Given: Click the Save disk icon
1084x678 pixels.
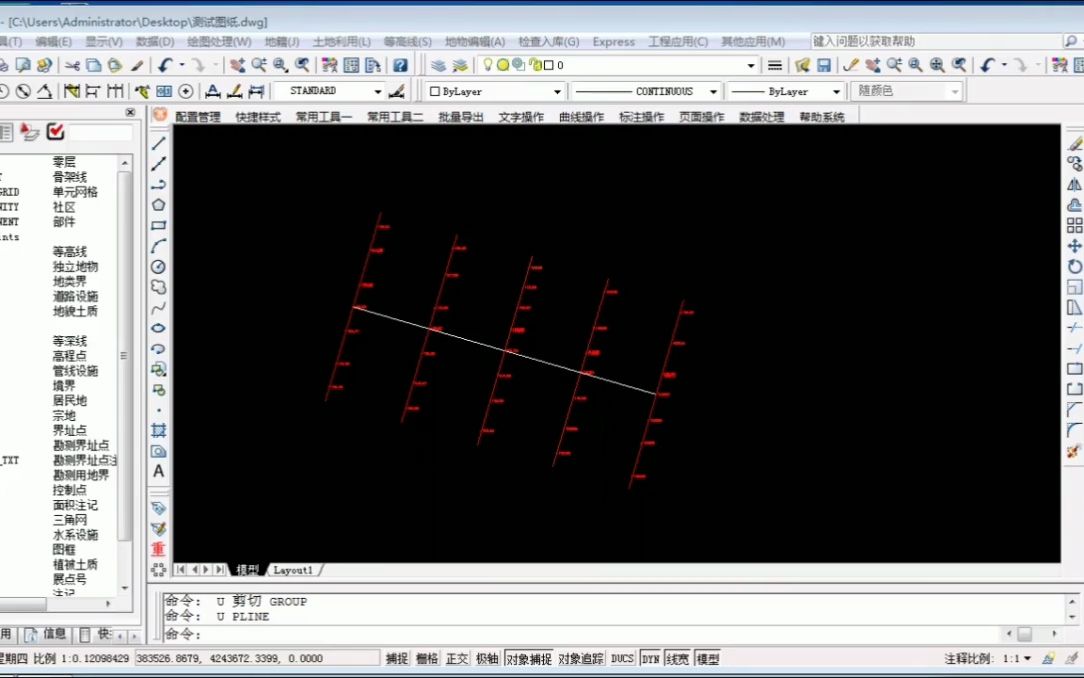Looking at the screenshot, I should point(823,65).
